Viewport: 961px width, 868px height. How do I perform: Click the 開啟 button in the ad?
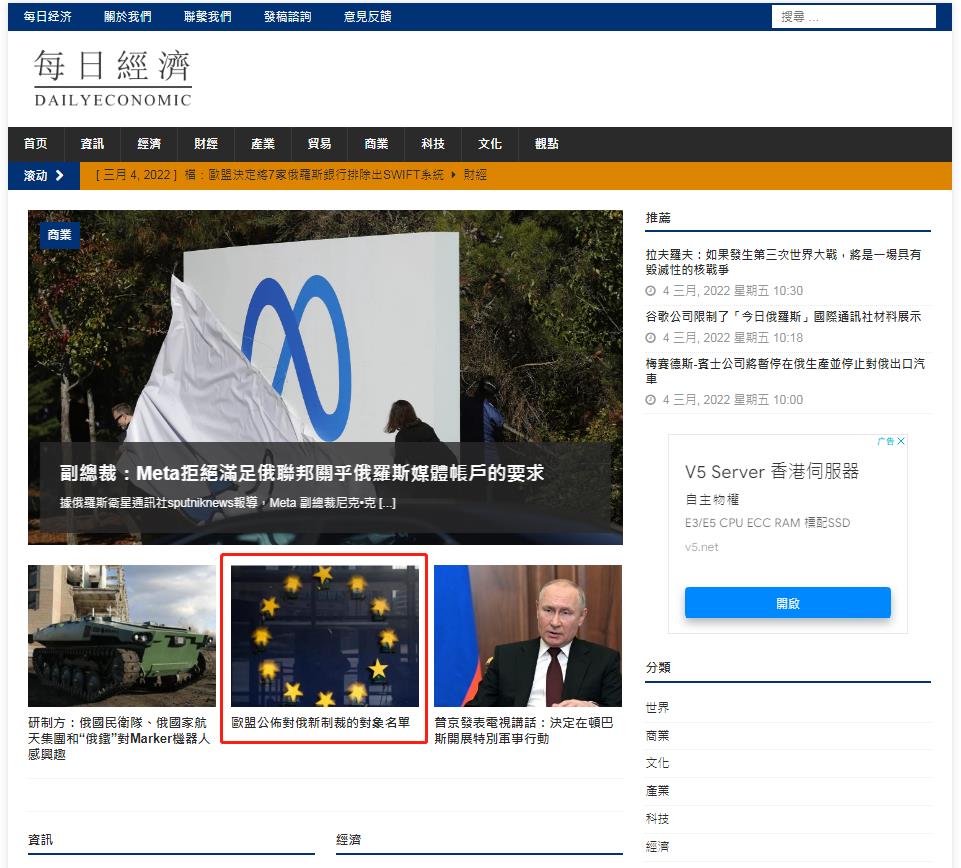click(x=788, y=603)
